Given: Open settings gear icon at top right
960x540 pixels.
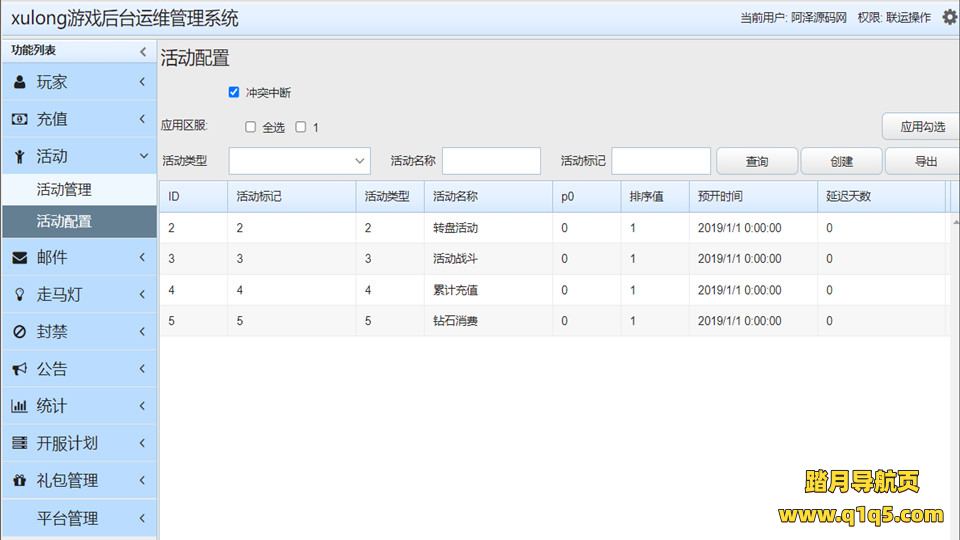Looking at the screenshot, I should click(x=949, y=17).
